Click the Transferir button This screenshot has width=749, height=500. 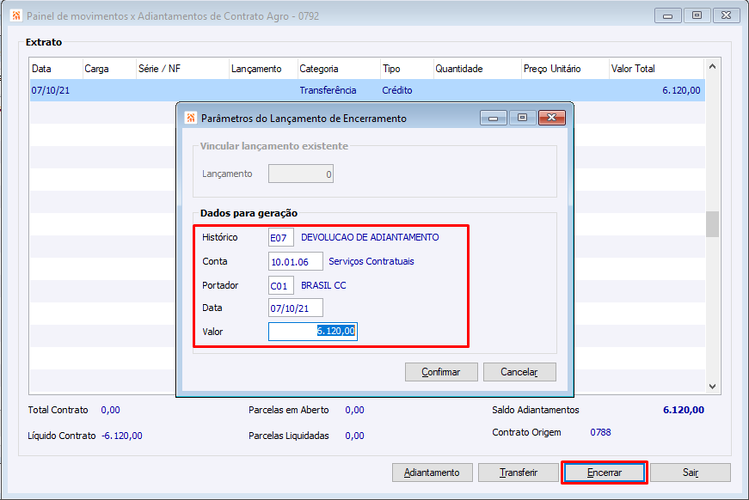518,473
